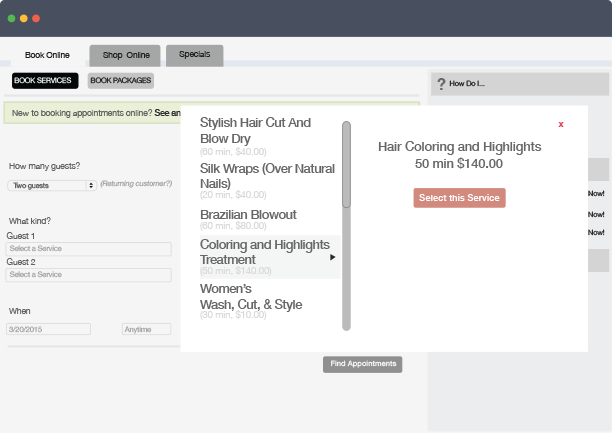Viewport: 612px width, 433px height.
Task: Click the question mark How Do I icon
Action: (x=441, y=84)
